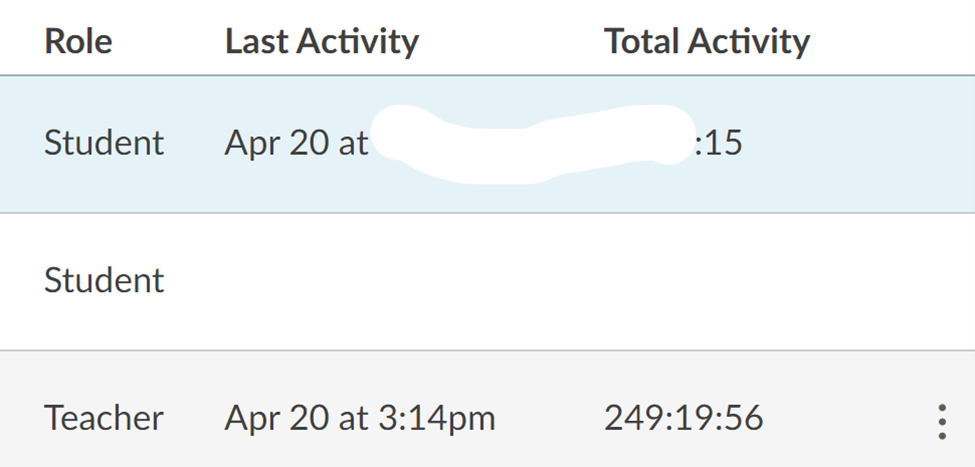
Task: Open the Teacher row options kebab menu
Action: tap(941, 422)
